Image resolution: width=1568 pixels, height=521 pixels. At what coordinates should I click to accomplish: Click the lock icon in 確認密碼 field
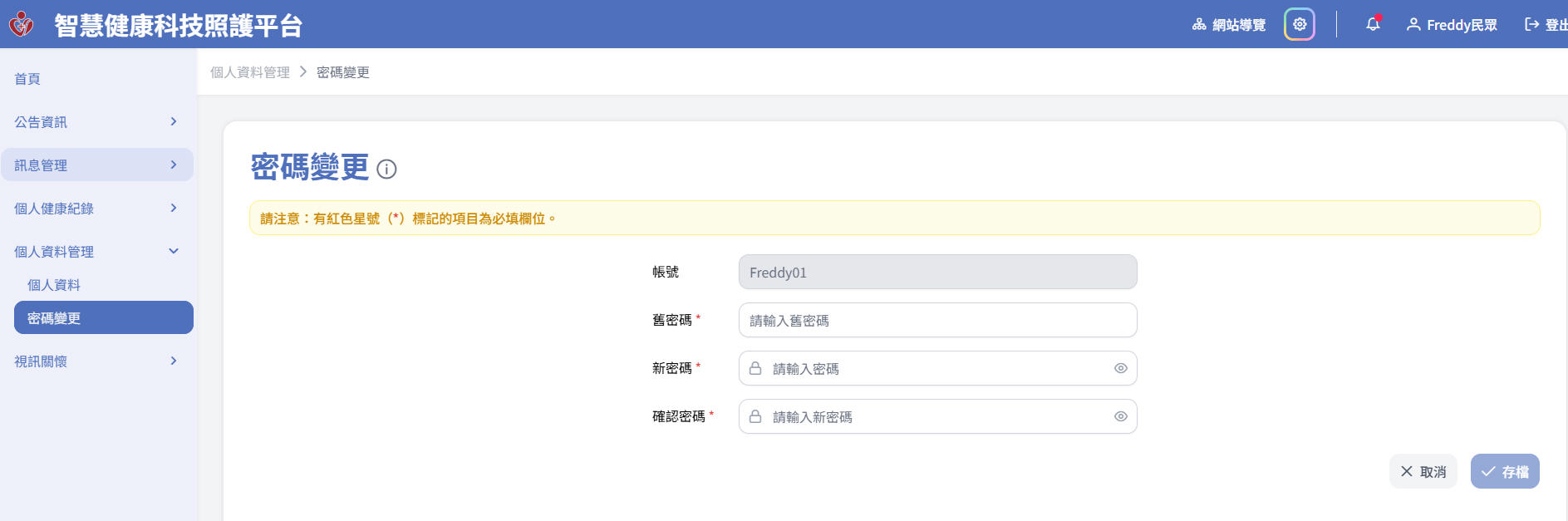(755, 416)
